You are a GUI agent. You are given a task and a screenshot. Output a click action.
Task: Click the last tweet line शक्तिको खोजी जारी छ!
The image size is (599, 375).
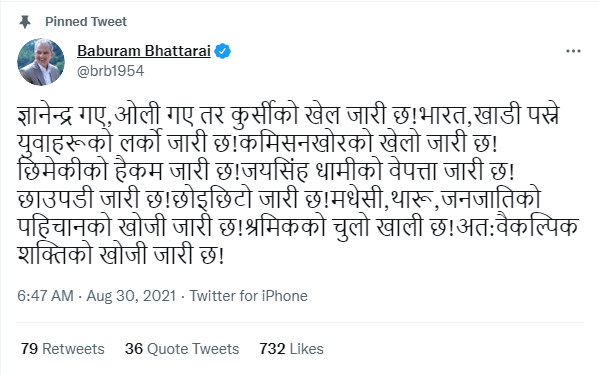click(x=121, y=255)
